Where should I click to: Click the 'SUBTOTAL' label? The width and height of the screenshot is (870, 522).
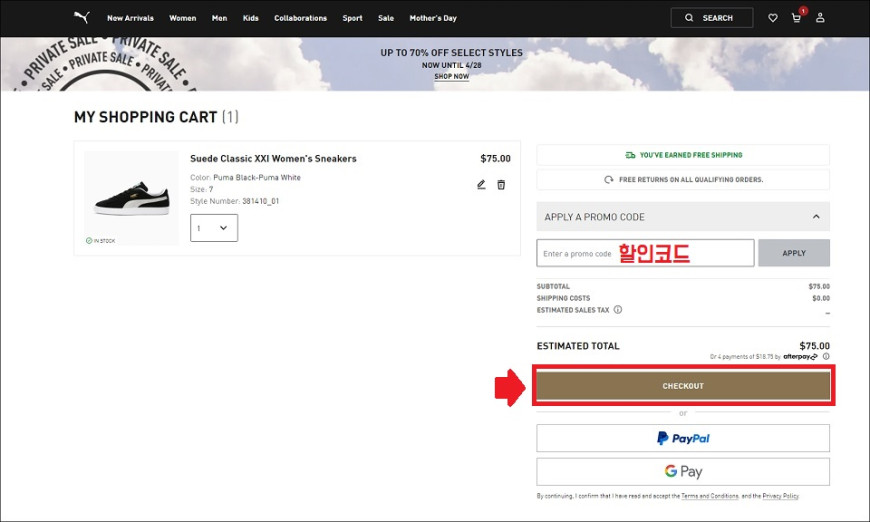[553, 287]
